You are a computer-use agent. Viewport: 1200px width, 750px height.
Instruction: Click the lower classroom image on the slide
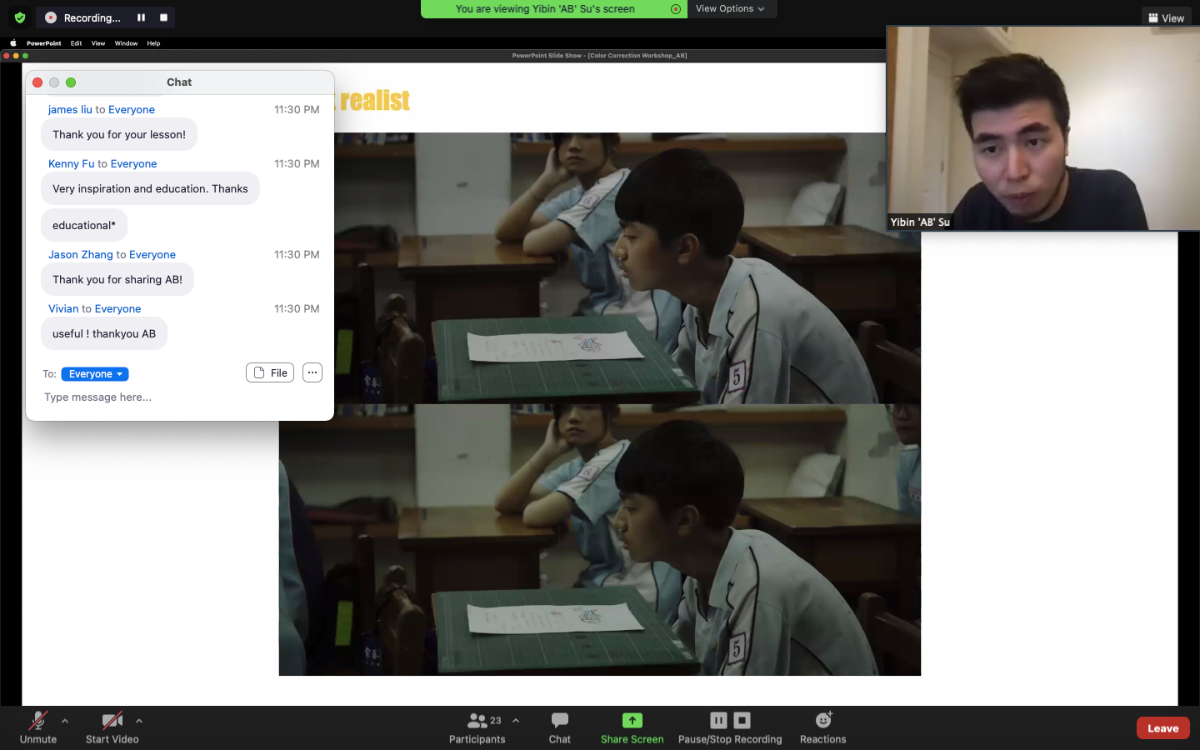tap(600, 540)
